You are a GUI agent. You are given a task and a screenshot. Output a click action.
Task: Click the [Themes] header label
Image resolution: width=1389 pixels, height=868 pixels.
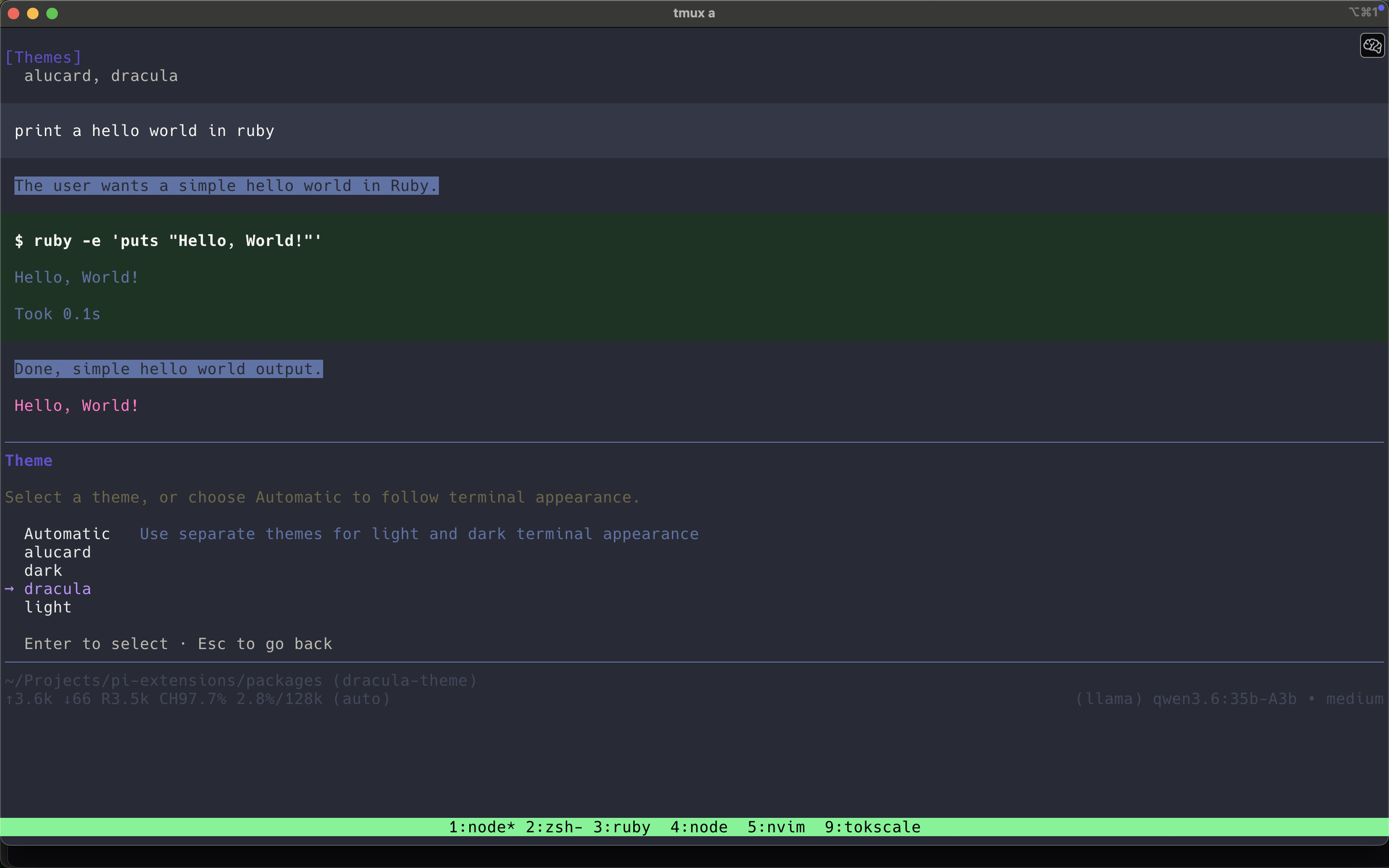[43, 57]
